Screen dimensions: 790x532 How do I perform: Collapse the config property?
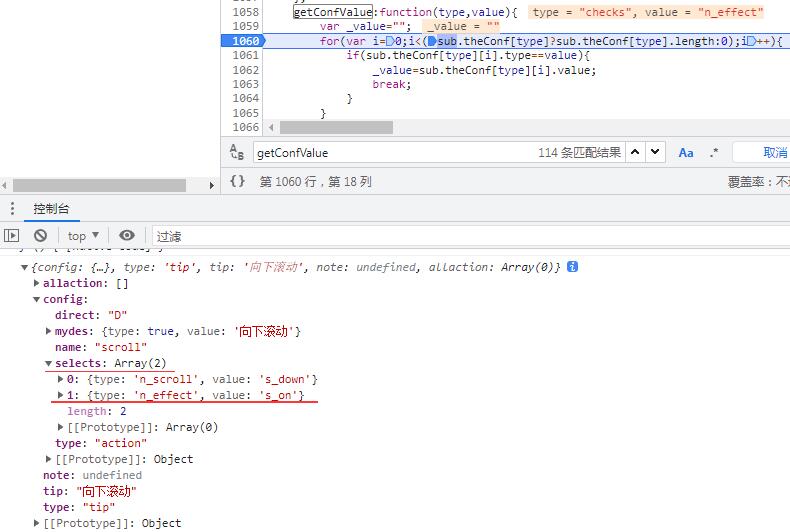coord(36,299)
